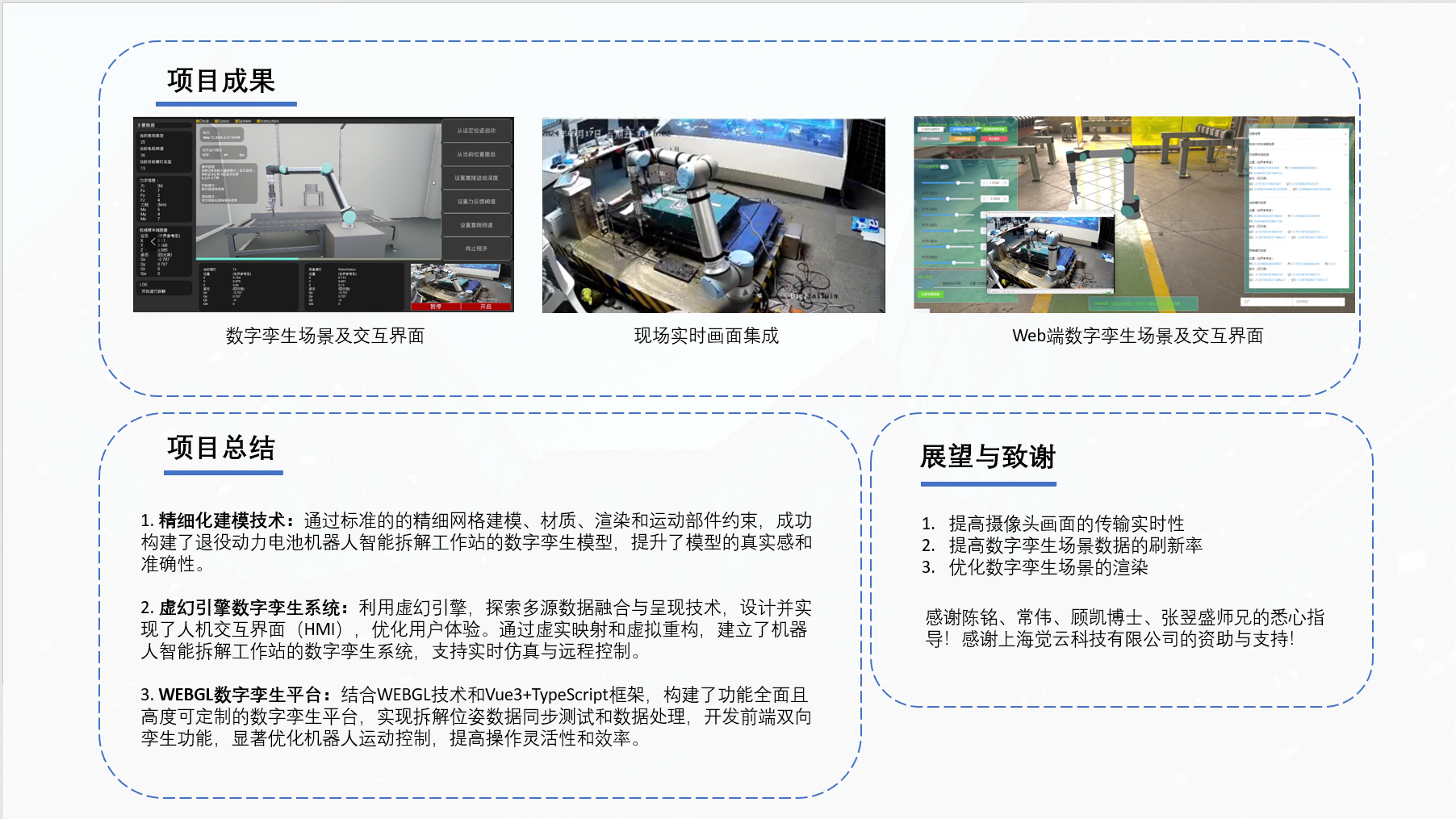
Task: Click the 终止程序 button
Action: pos(477,249)
